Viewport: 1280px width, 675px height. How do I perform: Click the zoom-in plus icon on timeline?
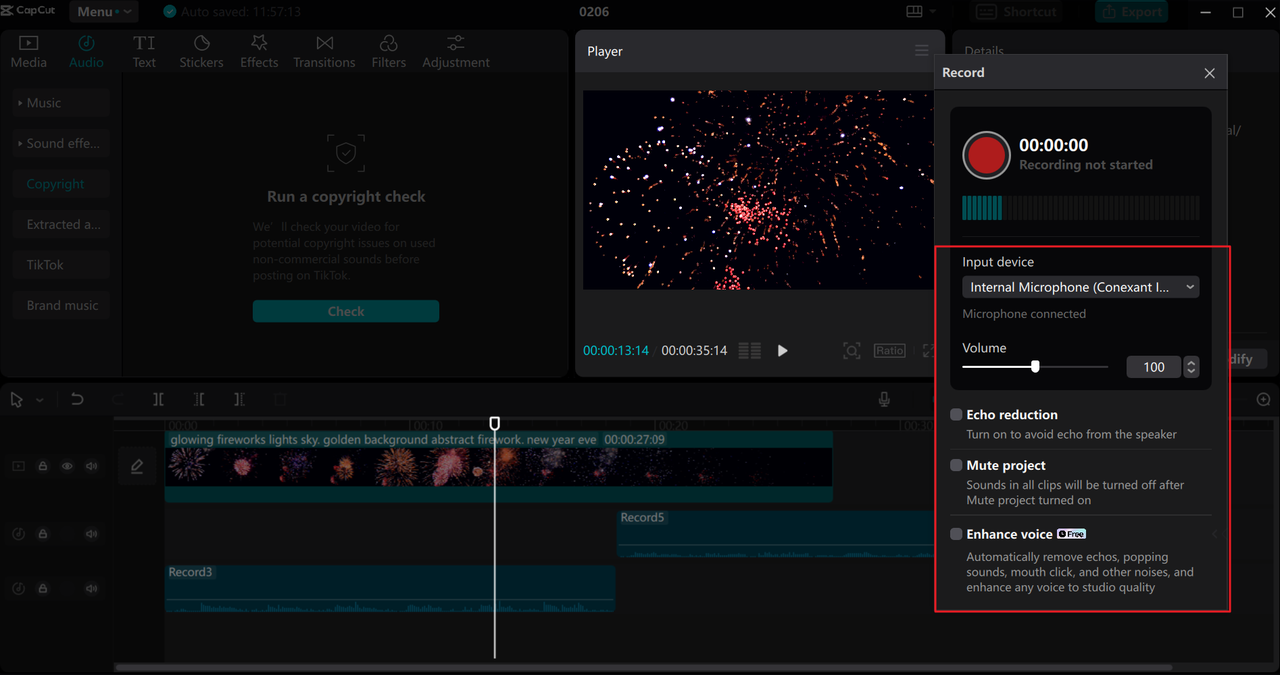click(1263, 399)
